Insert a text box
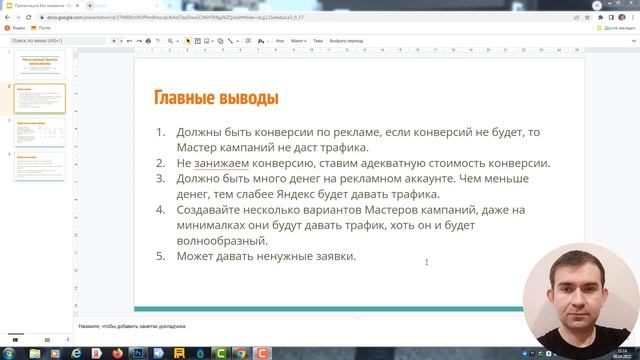 point(198,41)
